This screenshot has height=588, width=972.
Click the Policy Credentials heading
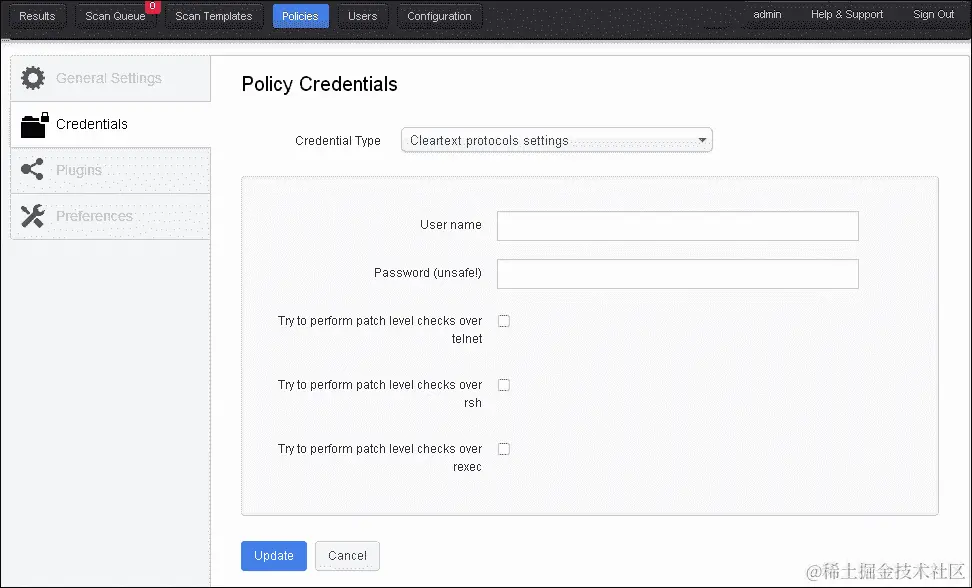[319, 84]
